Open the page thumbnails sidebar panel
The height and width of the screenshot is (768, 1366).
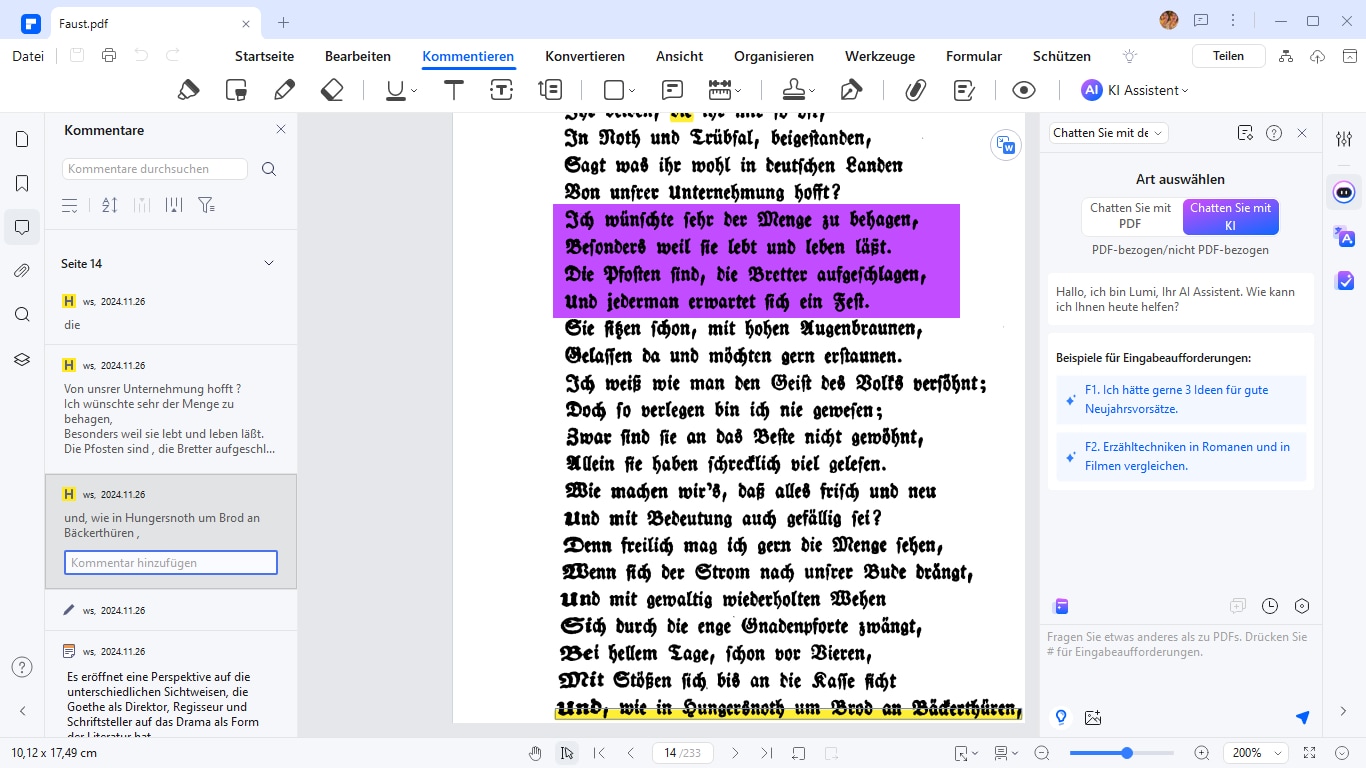(22, 139)
